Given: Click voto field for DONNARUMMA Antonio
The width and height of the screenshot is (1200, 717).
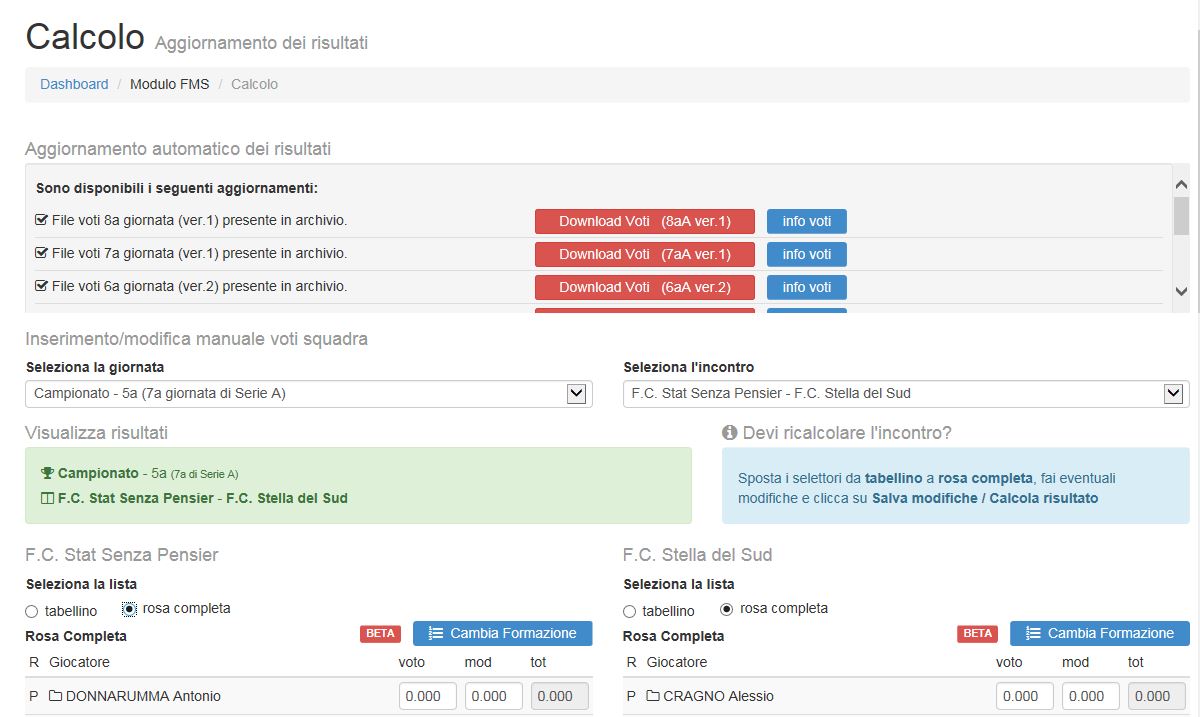Looking at the screenshot, I should click(427, 696).
